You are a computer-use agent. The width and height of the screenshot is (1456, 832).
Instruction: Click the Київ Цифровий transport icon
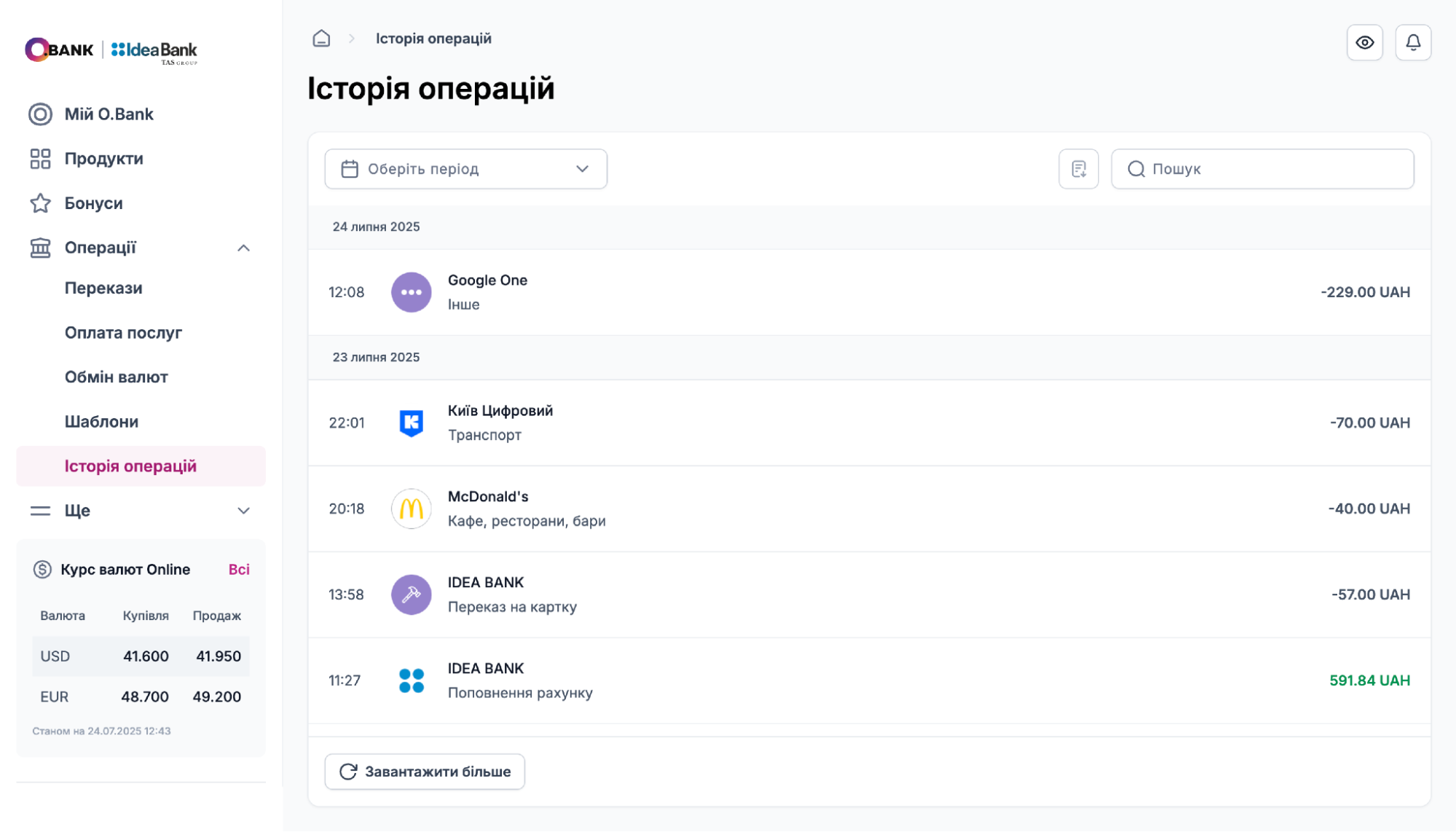point(412,423)
